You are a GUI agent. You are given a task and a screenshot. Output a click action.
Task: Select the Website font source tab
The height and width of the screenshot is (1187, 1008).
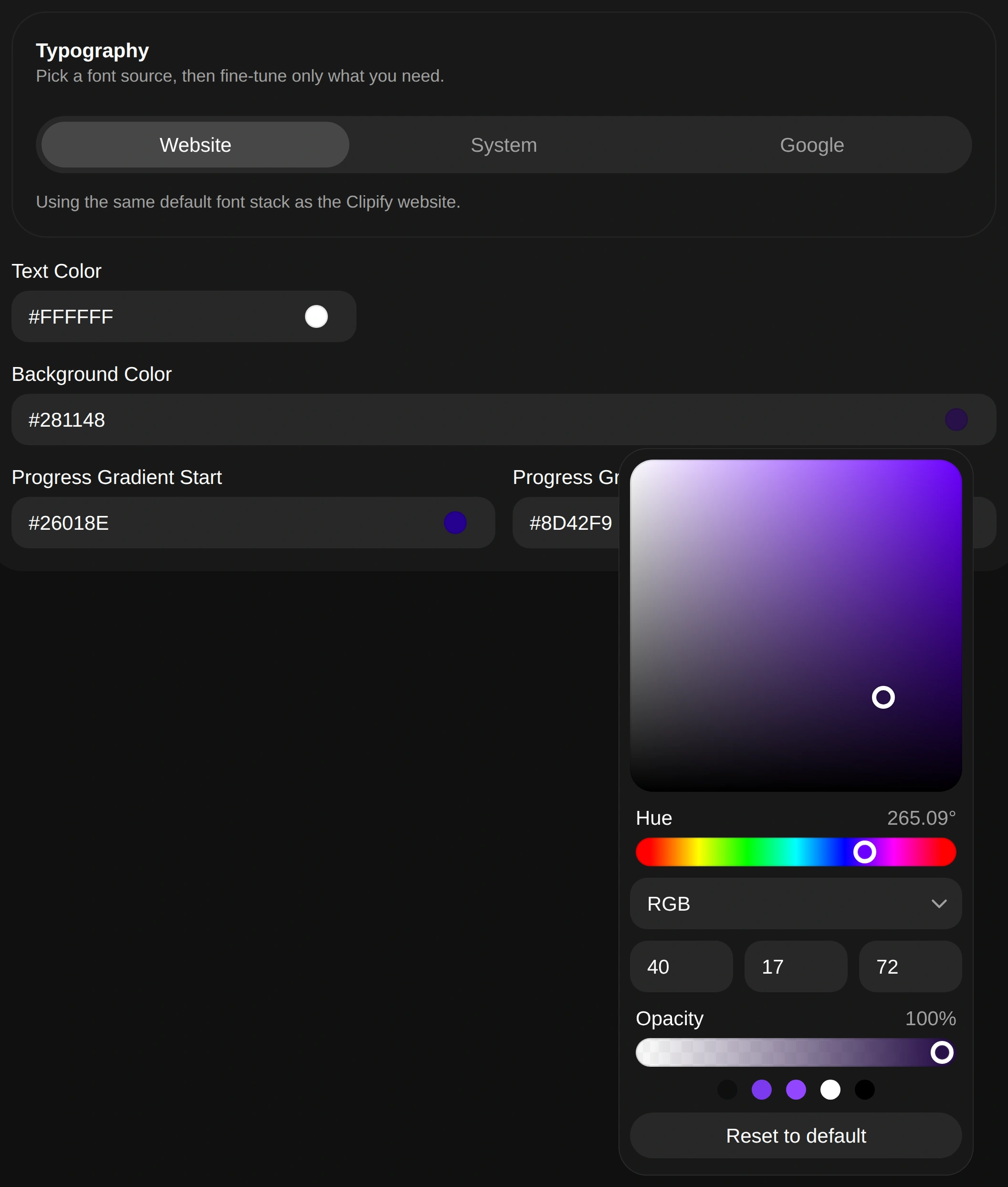[x=195, y=145]
